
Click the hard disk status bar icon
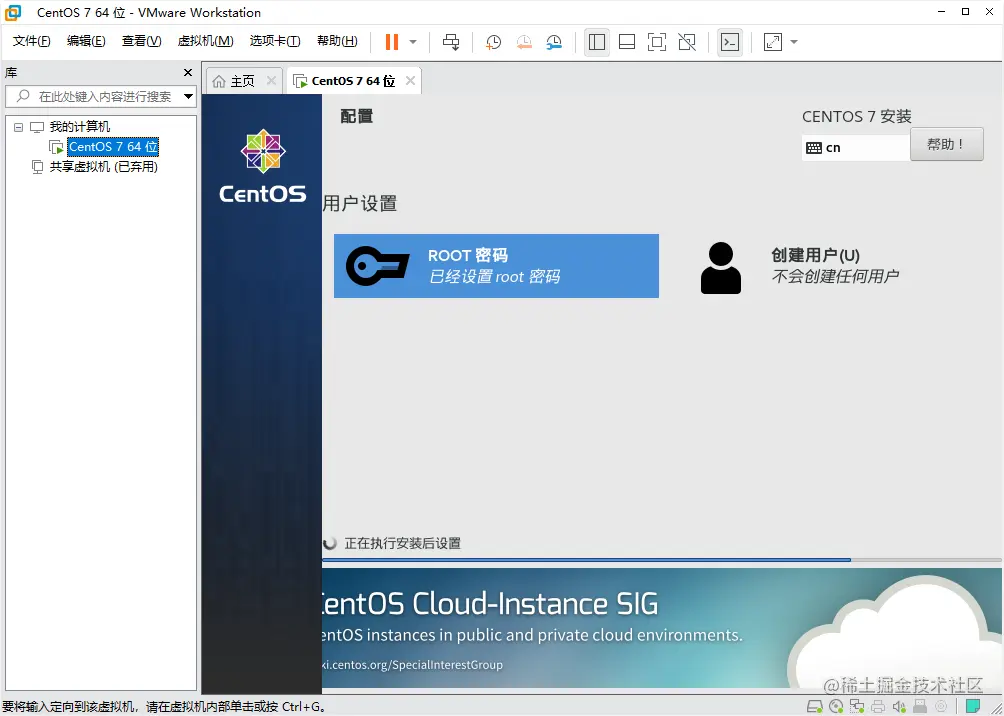coord(814,707)
